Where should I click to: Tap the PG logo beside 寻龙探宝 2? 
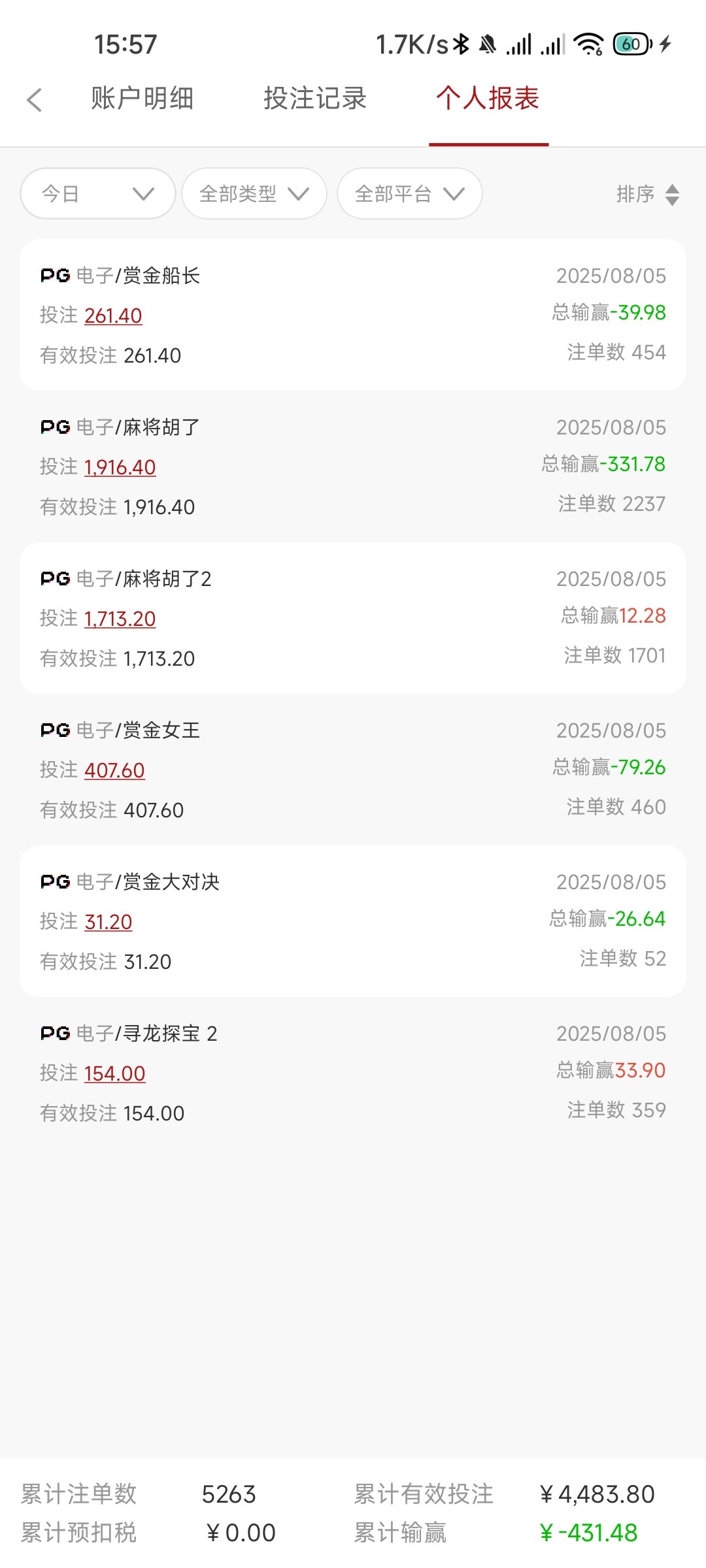[56, 1034]
